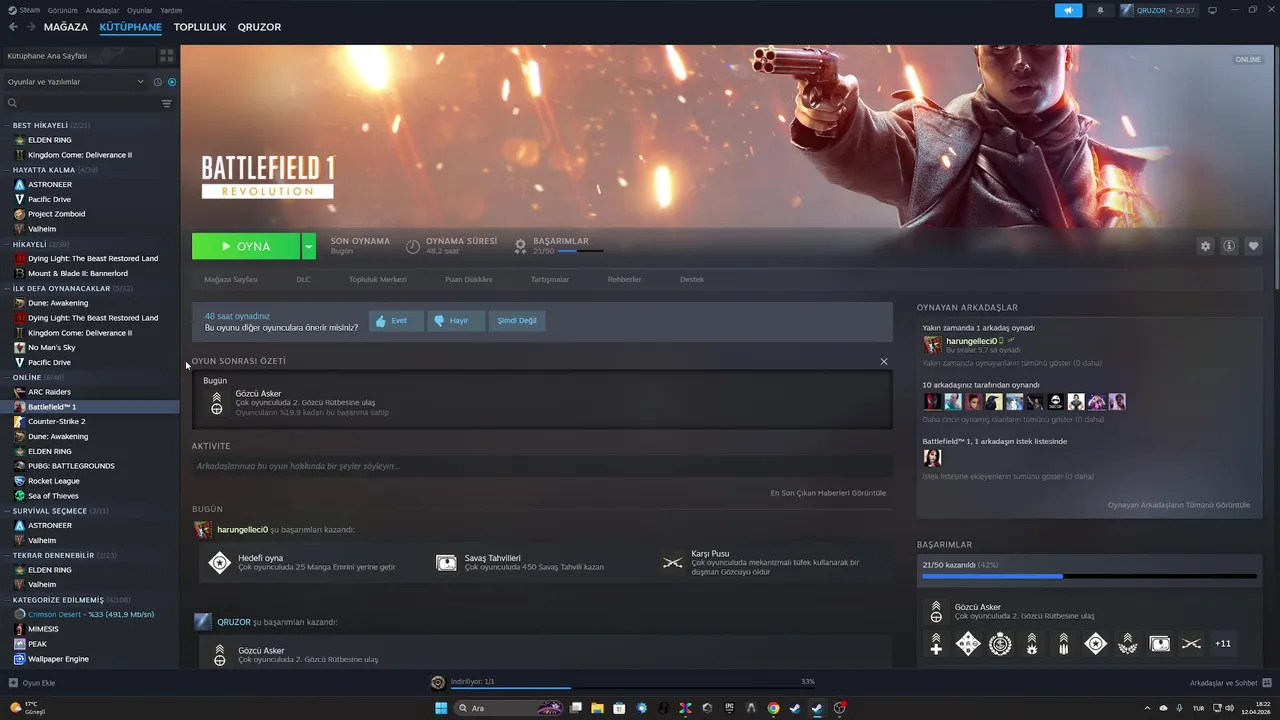The image size is (1280, 720).
Task: Go back with the navigation arrow
Action: pos(13,27)
